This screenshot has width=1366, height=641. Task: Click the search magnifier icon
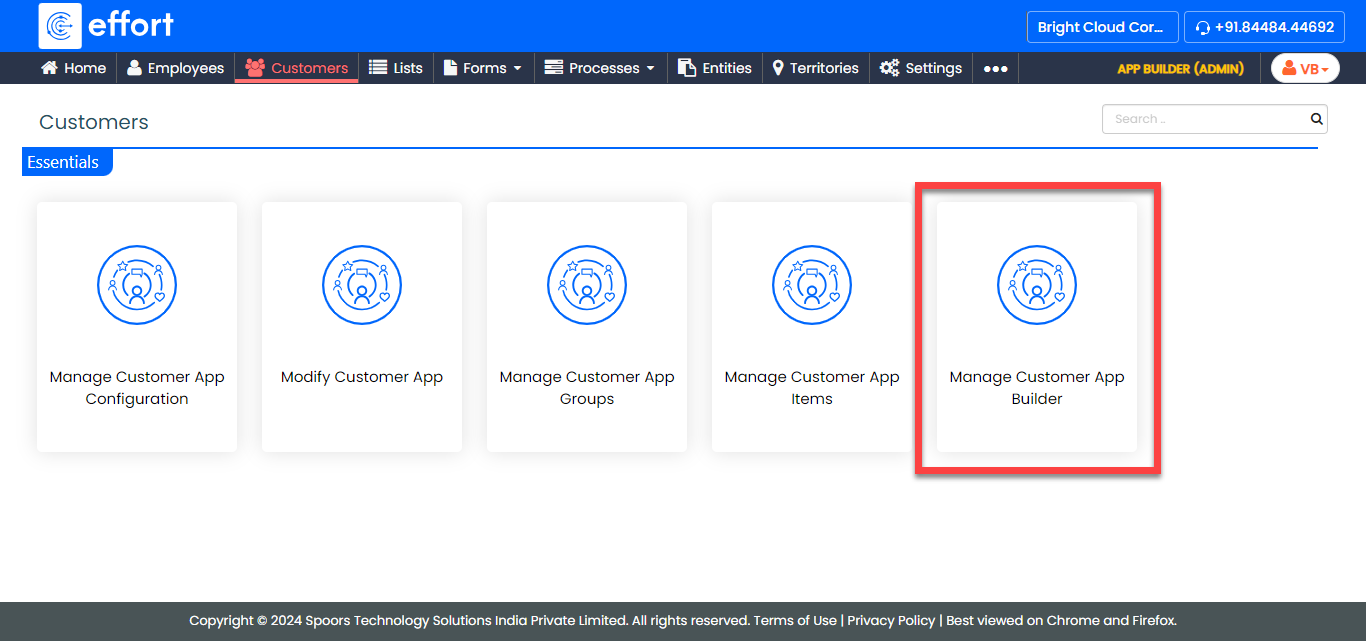(1316, 119)
